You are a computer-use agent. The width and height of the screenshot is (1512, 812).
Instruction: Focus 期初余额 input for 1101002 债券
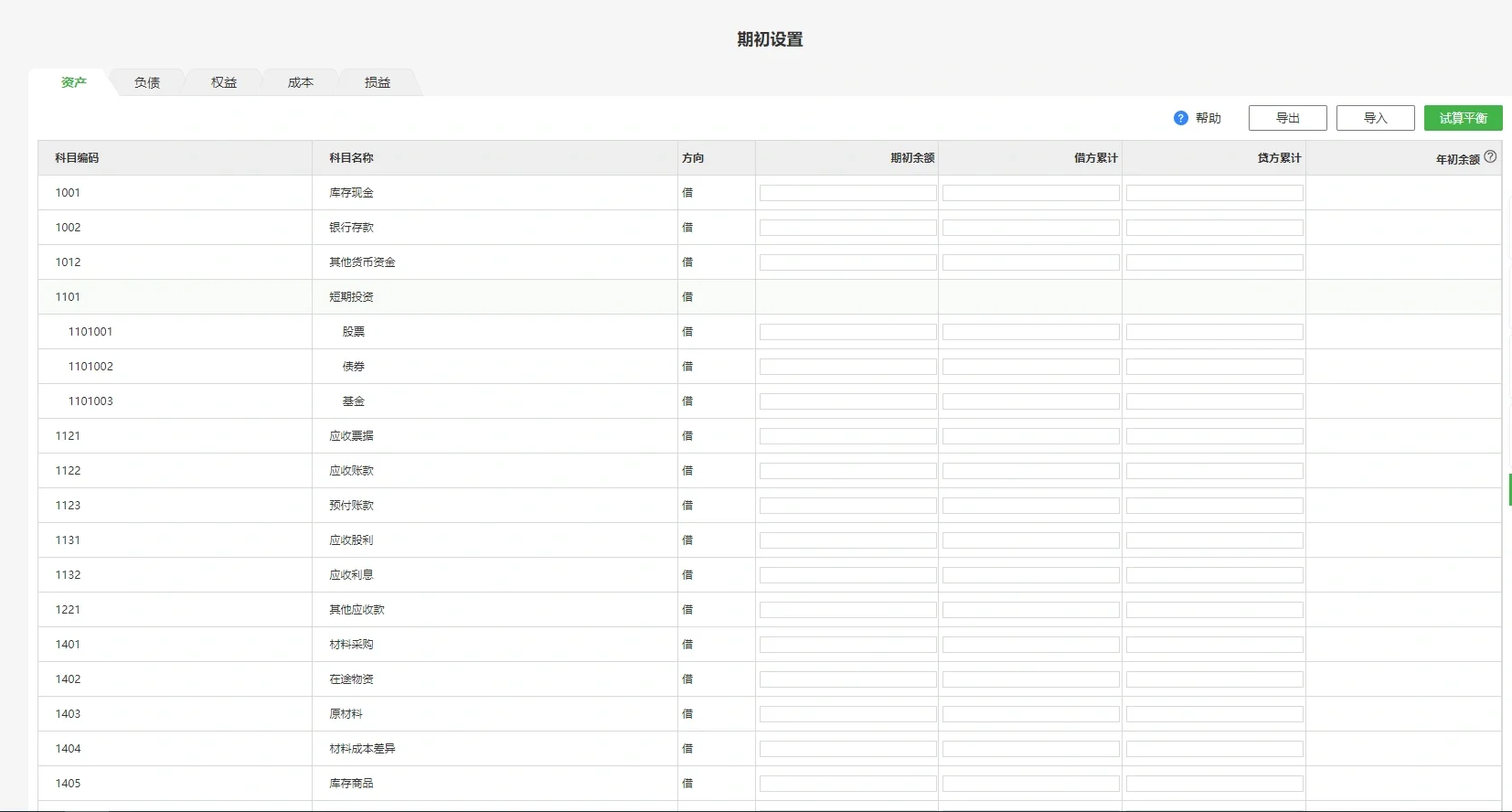tap(848, 367)
